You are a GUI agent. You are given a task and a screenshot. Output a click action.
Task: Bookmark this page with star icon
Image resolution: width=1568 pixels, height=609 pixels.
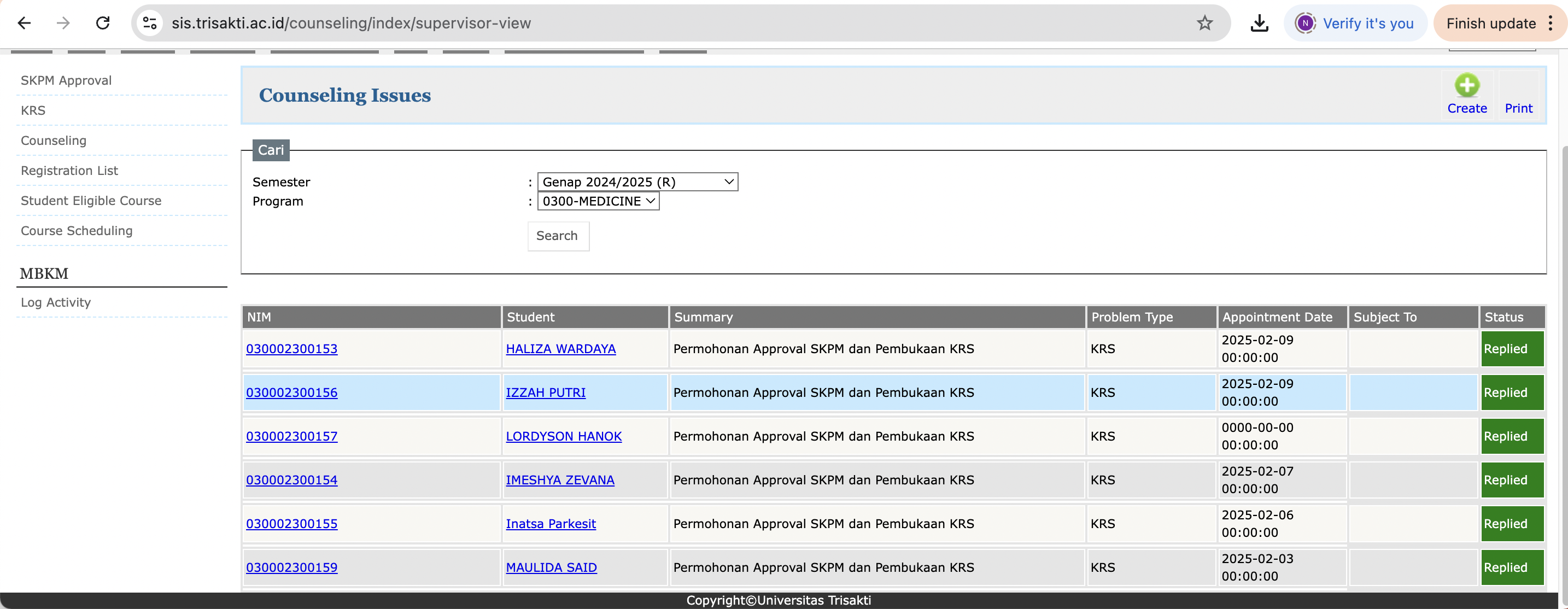[x=1204, y=23]
